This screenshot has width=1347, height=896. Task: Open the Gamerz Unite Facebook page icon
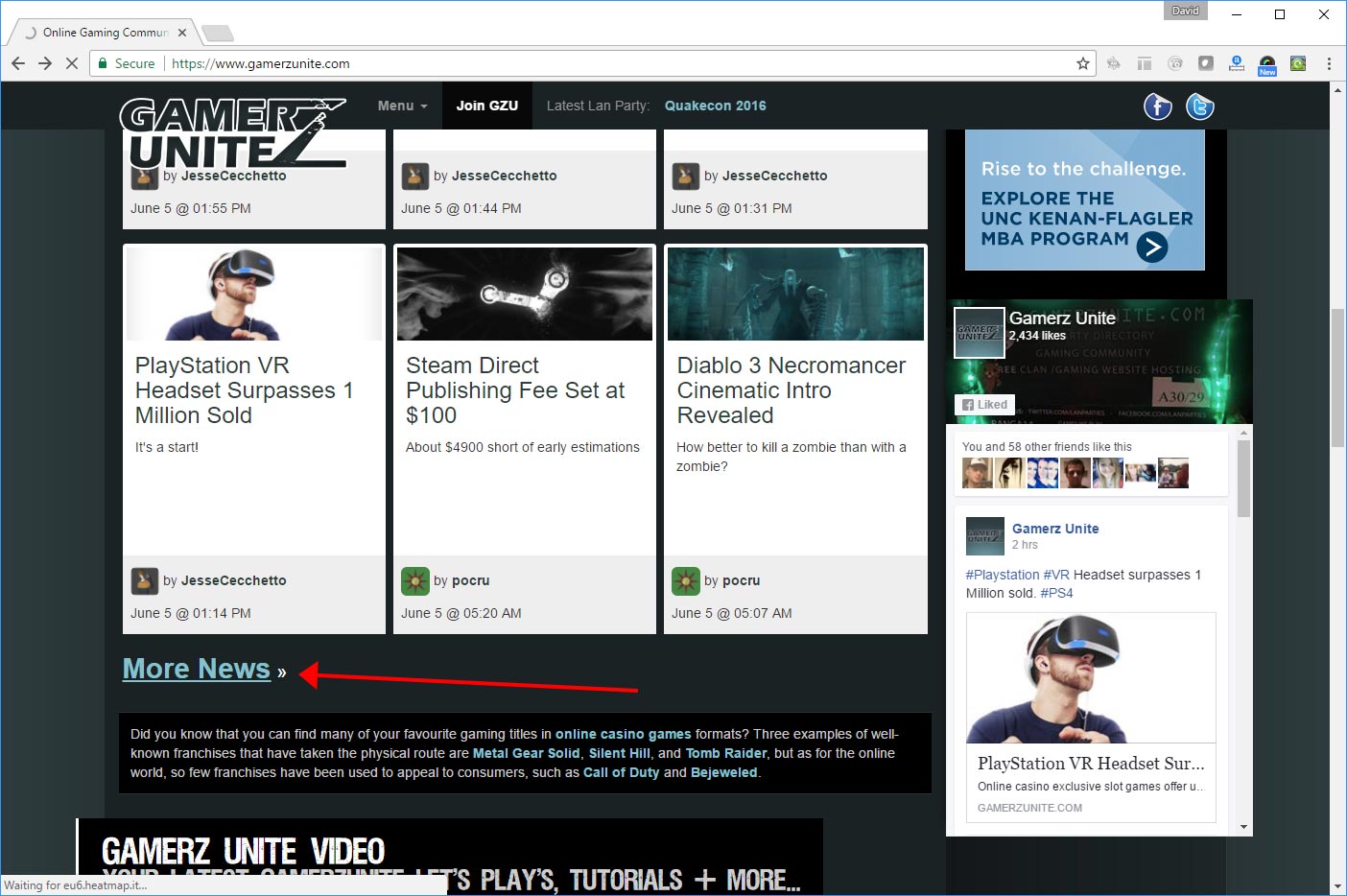pyautogui.click(x=1158, y=106)
